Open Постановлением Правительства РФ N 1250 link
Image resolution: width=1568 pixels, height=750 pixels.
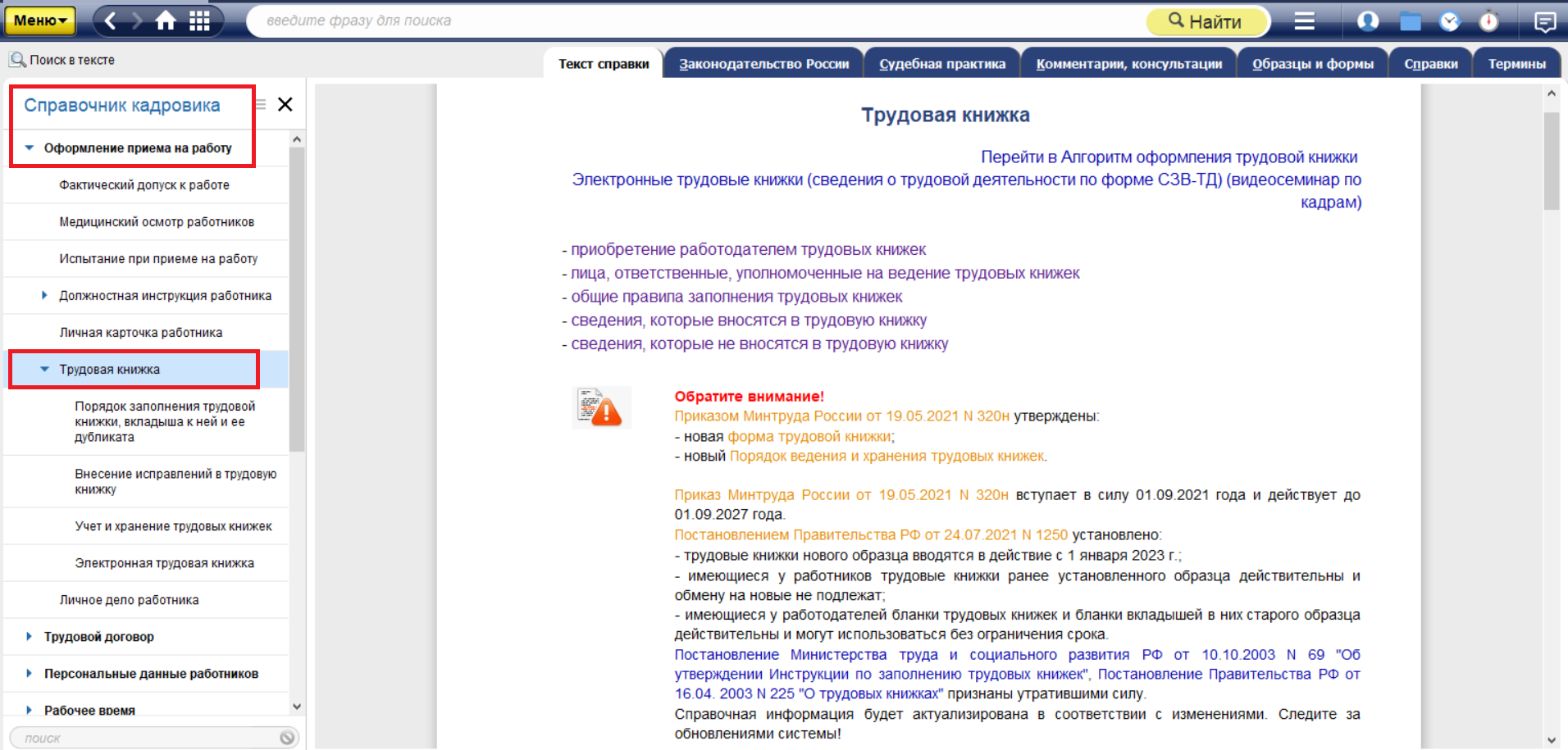coord(871,535)
